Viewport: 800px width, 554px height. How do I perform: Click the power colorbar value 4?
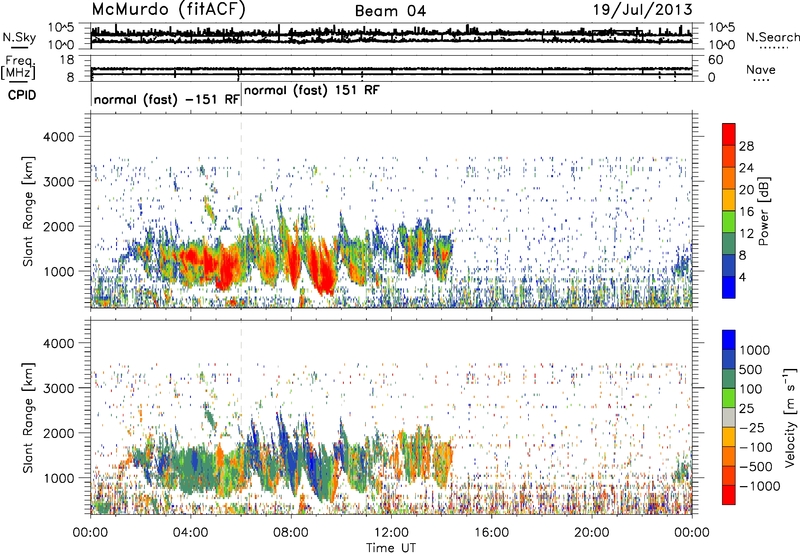click(x=742, y=277)
